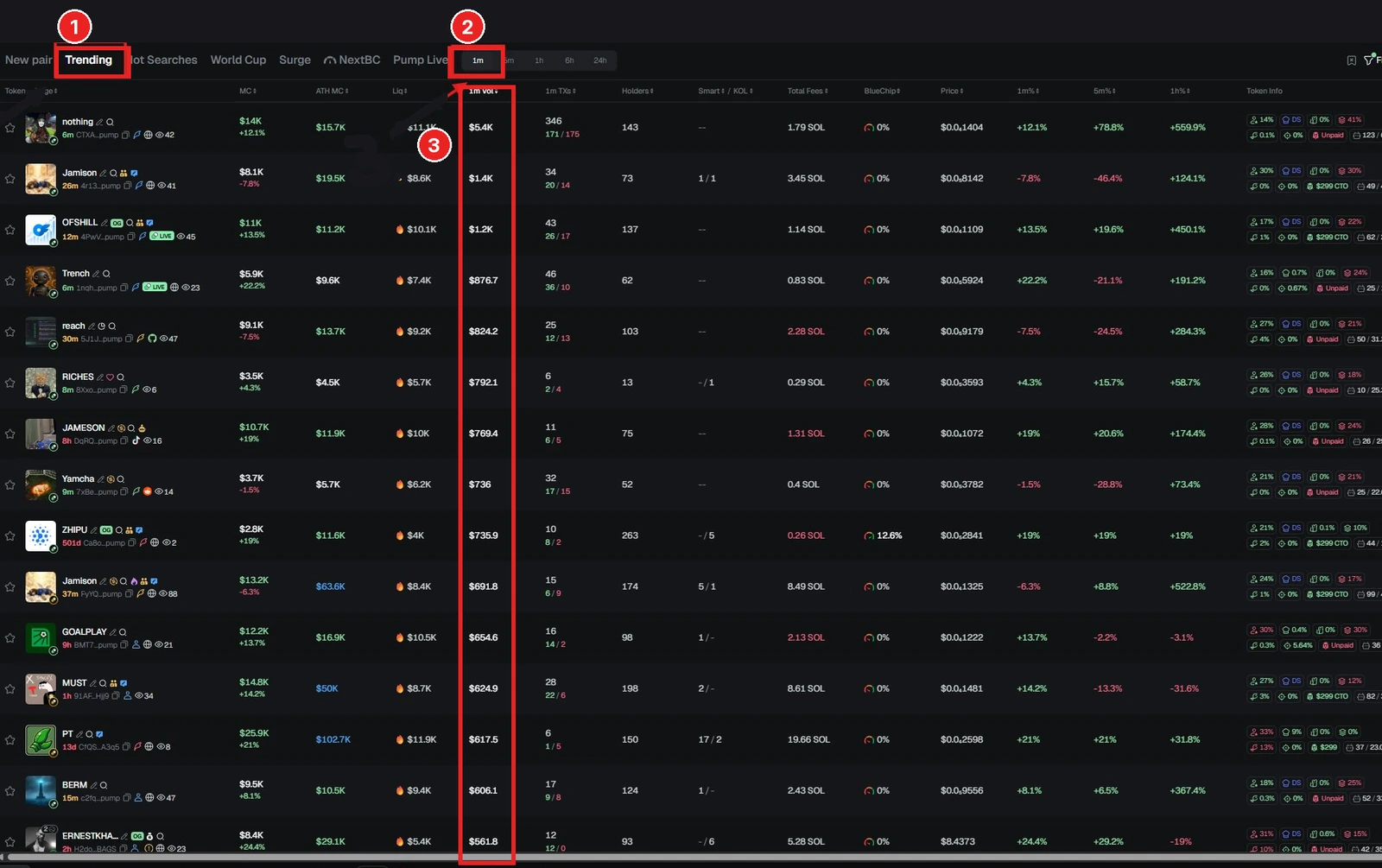Sort table by Liq column
This screenshot has height=868, width=1382.
[399, 91]
